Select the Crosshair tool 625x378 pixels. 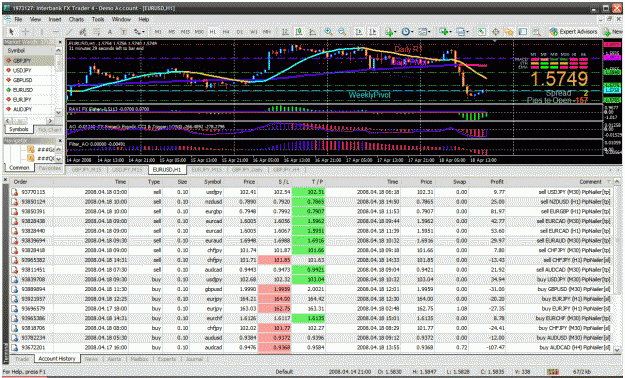tap(25, 32)
